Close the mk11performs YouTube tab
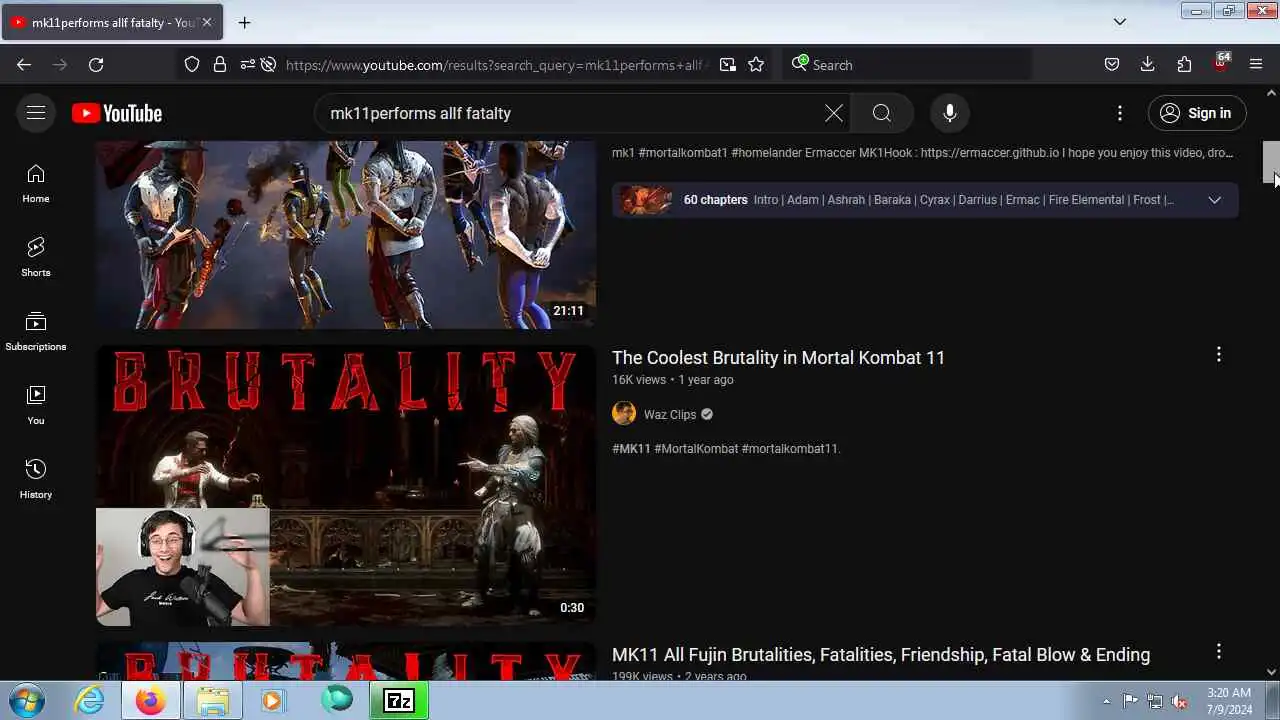This screenshot has width=1280, height=720. click(x=207, y=22)
